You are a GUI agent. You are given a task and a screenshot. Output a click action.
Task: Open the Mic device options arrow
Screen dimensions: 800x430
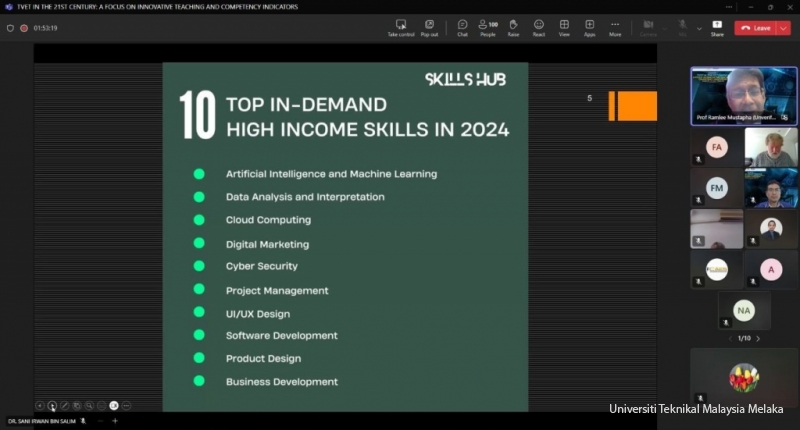(x=697, y=27)
